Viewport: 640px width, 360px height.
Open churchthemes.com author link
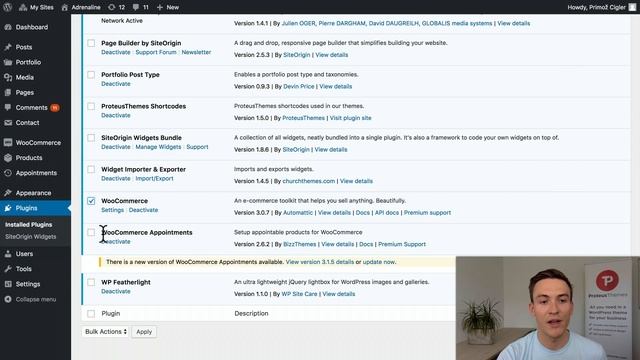[309, 181]
